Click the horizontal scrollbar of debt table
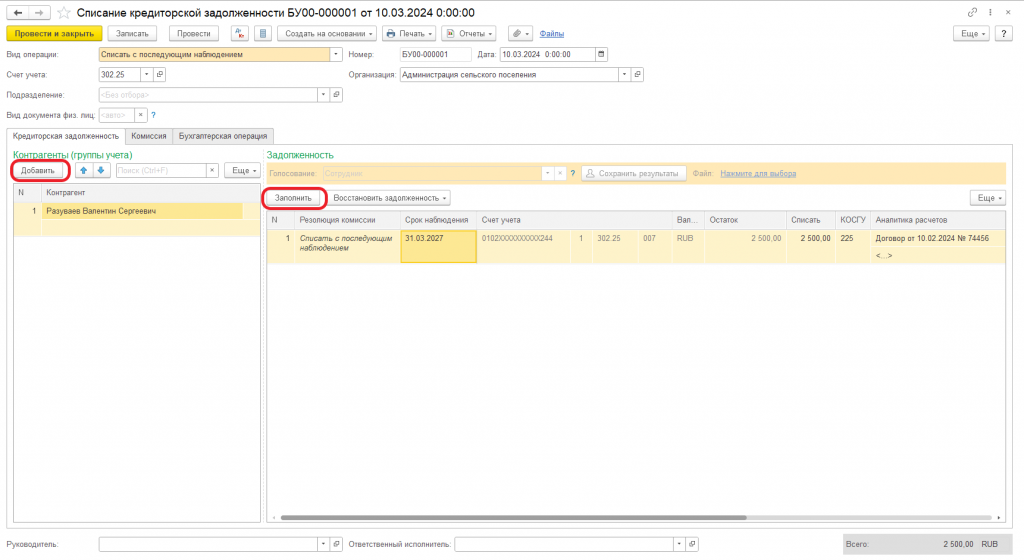1024x560 pixels. pyautogui.click(x=513, y=518)
